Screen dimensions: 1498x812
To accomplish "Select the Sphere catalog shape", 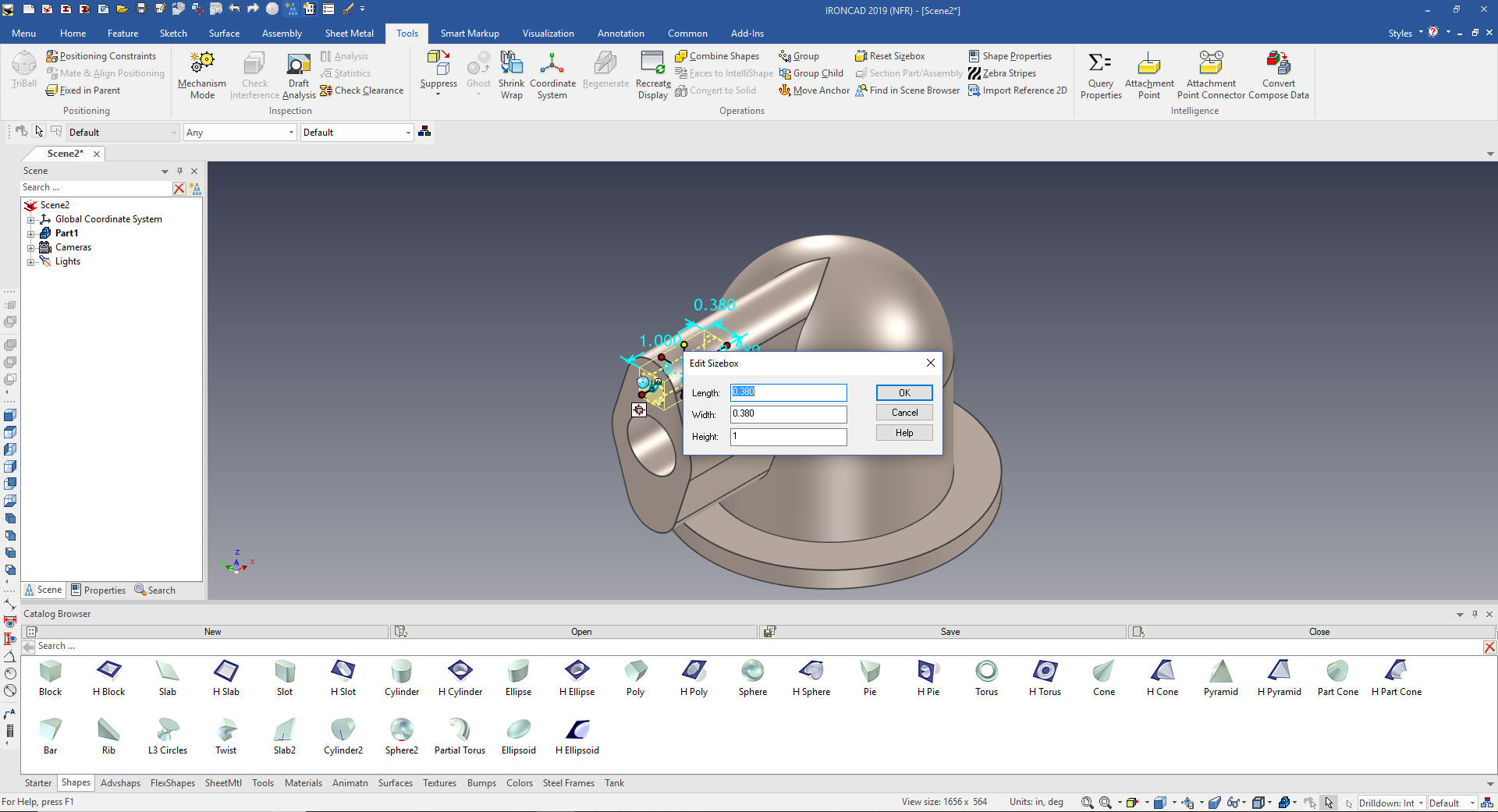I will 753,679.
